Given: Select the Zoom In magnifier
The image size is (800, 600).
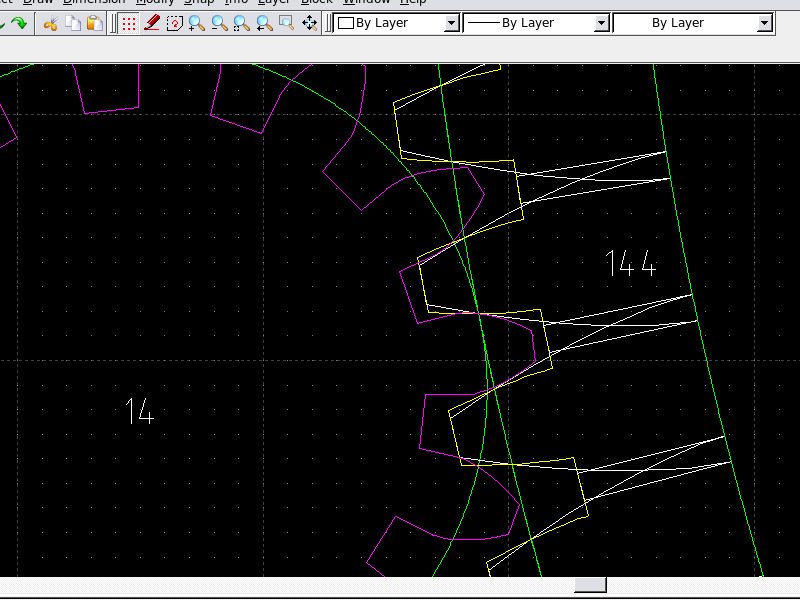Looking at the screenshot, I should point(196,22).
